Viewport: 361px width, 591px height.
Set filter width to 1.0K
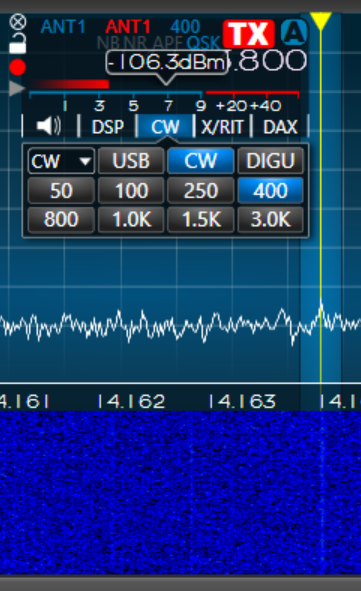(131, 219)
